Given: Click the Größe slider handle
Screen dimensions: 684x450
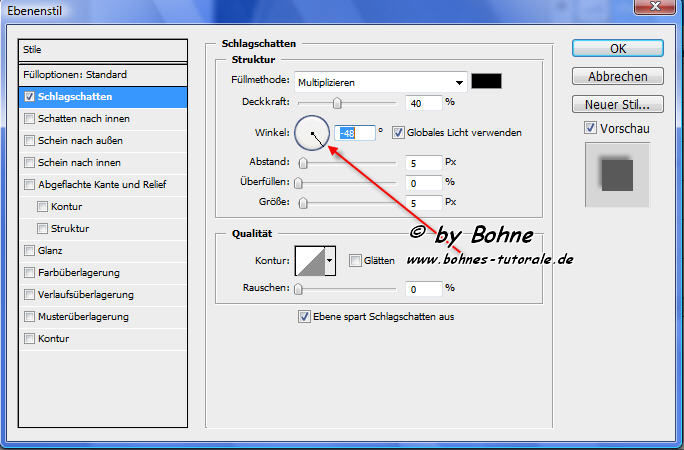Looking at the screenshot, I should (x=303, y=203).
